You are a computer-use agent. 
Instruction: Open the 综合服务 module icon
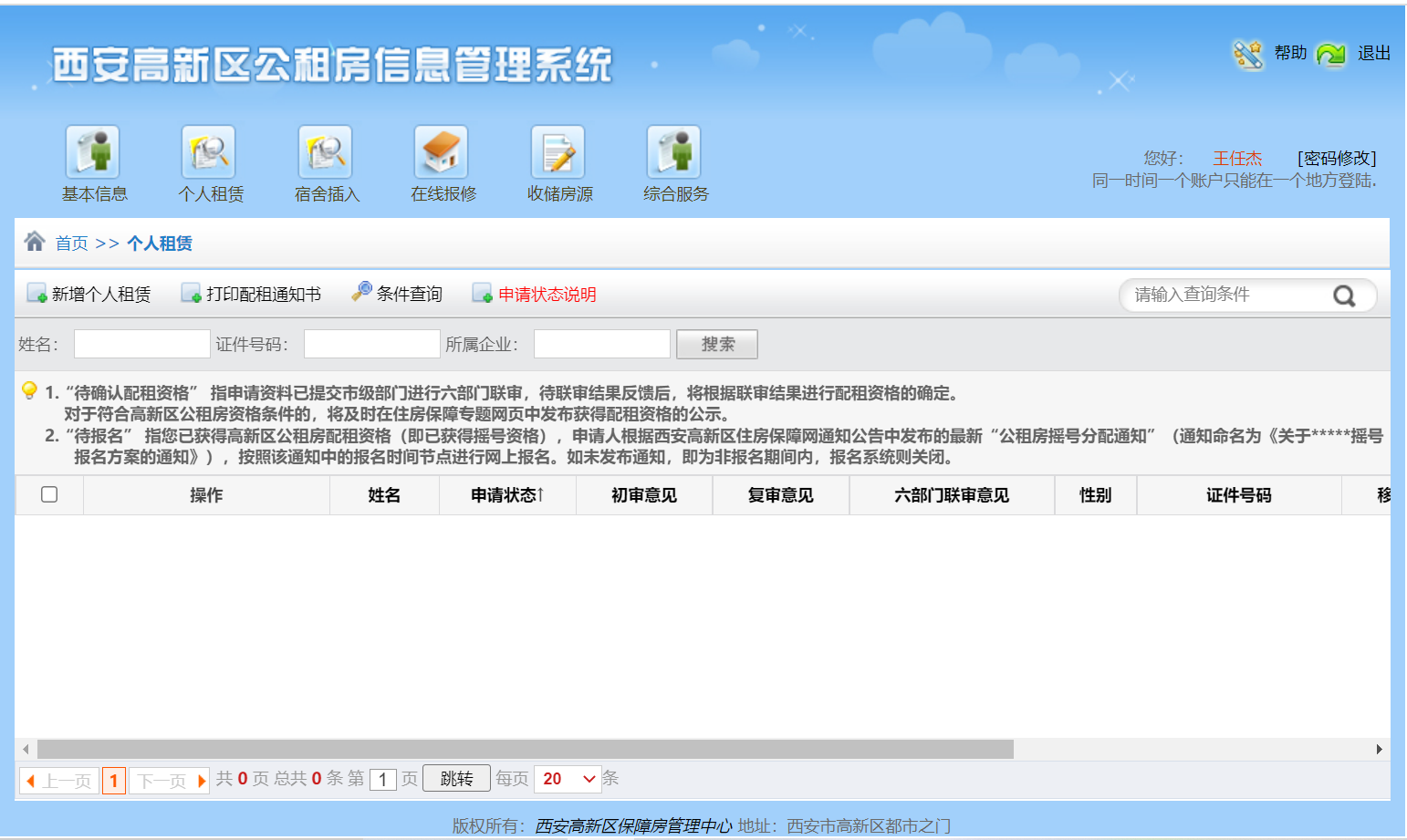pyautogui.click(x=674, y=151)
